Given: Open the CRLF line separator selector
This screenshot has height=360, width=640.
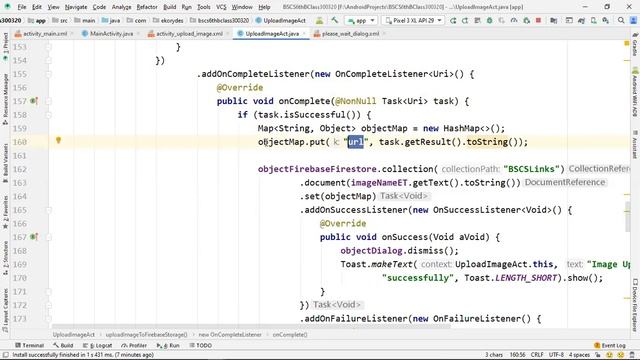Looking at the screenshot, I should click(x=537, y=355).
